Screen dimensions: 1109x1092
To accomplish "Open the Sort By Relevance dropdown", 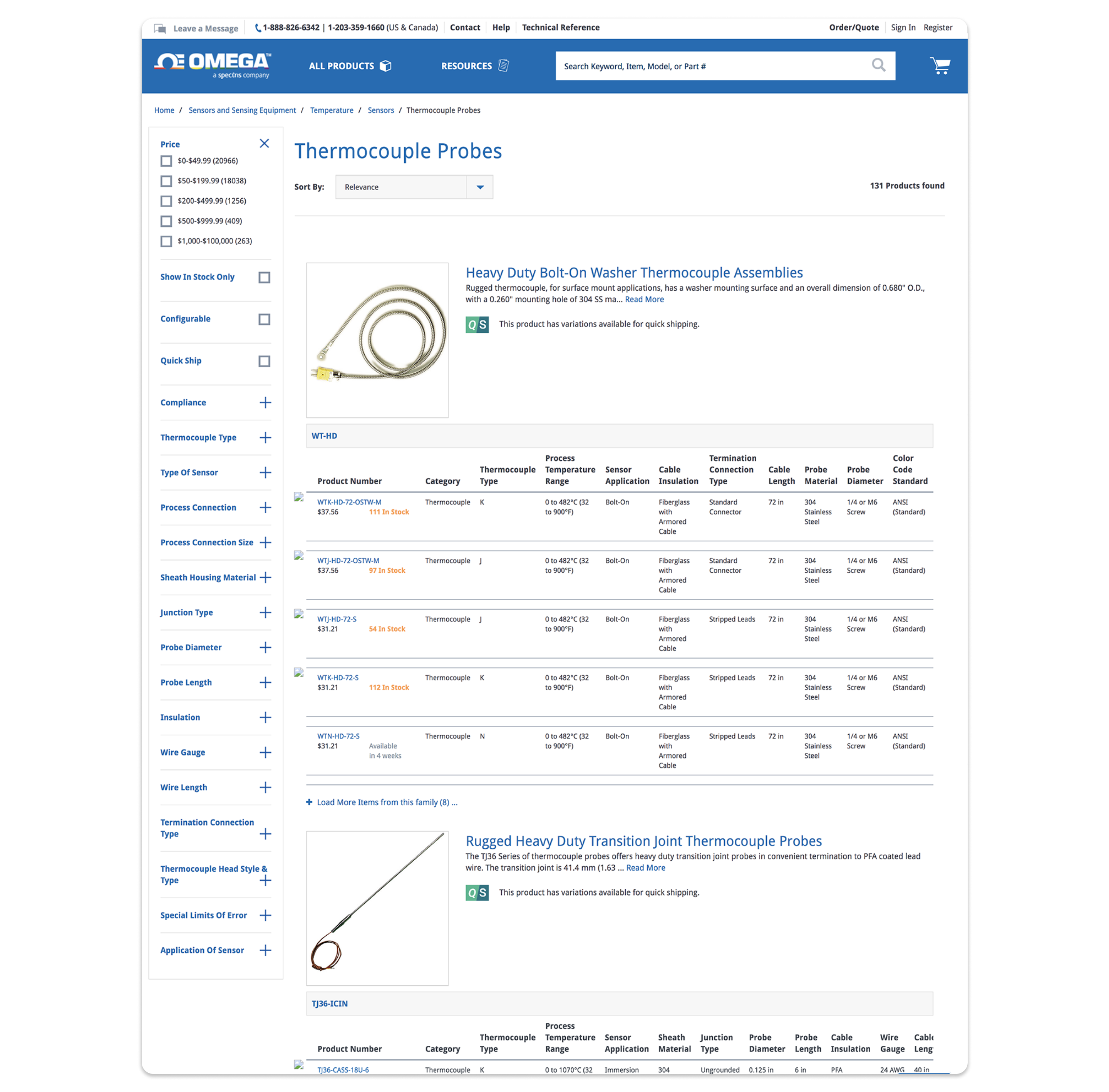I will point(414,188).
